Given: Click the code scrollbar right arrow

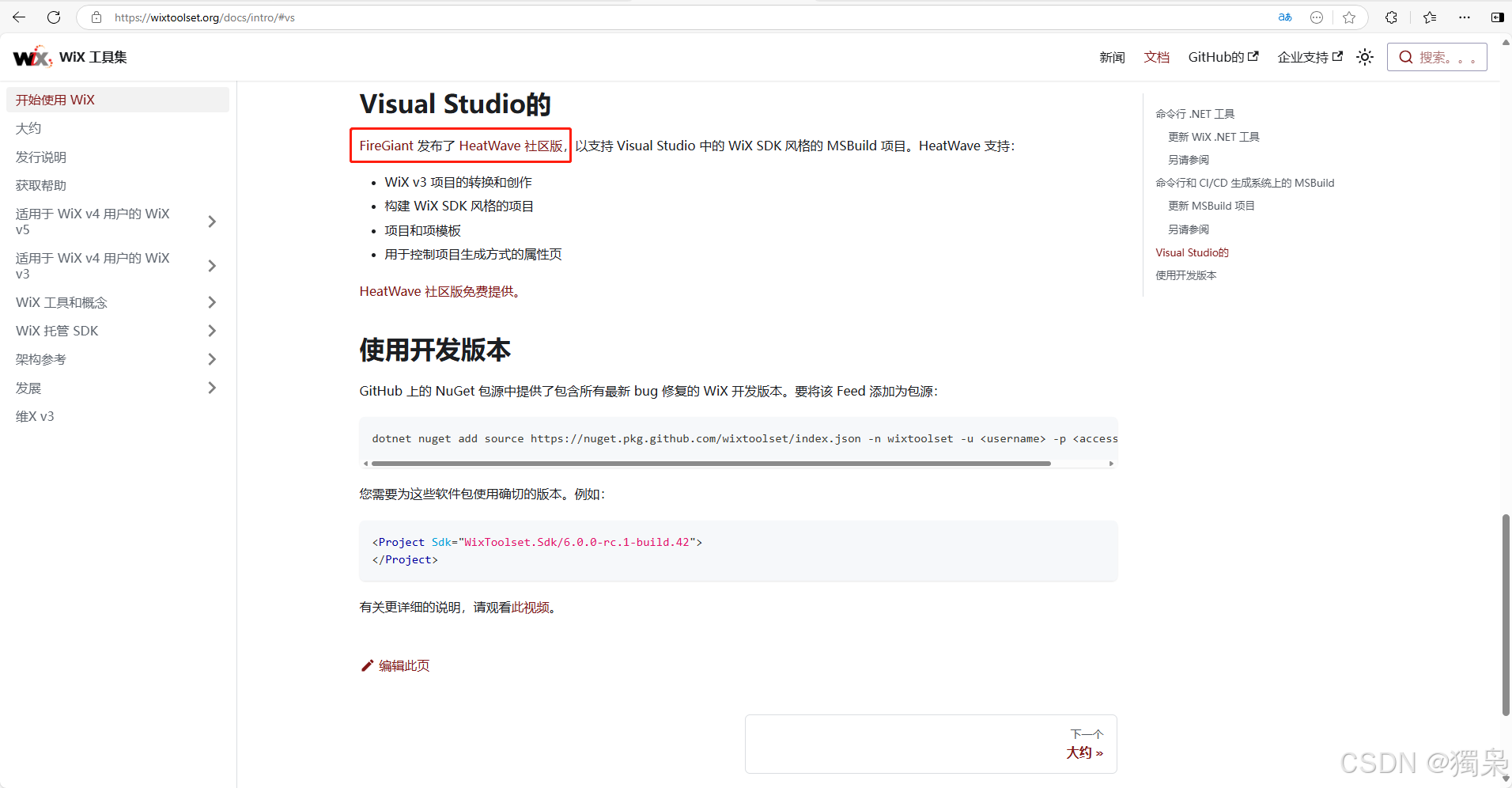Looking at the screenshot, I should (x=1111, y=464).
